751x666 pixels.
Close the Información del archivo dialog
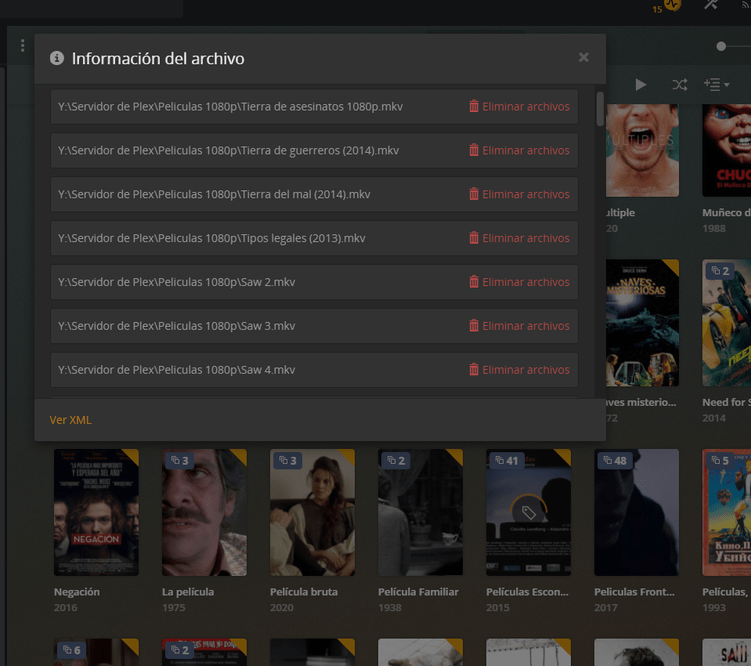coord(583,57)
